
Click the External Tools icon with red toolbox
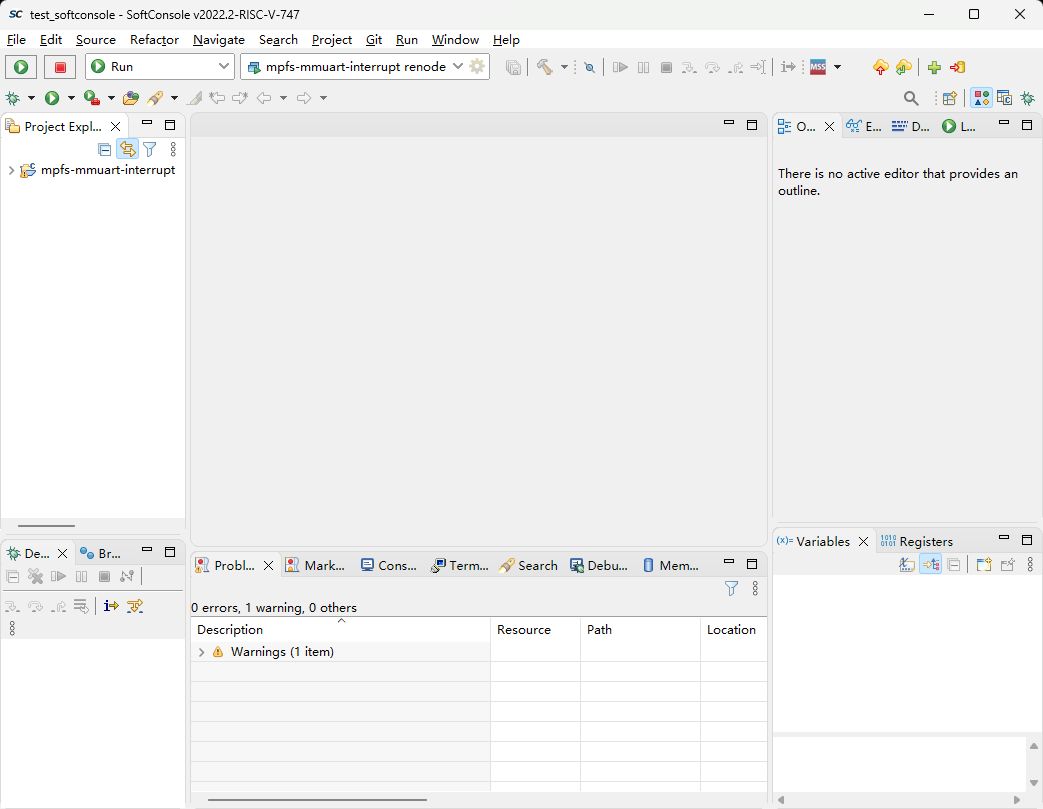[92, 98]
